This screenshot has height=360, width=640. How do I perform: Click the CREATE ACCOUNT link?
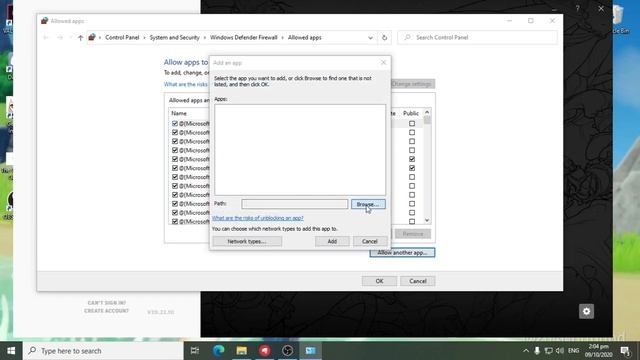[107, 311]
